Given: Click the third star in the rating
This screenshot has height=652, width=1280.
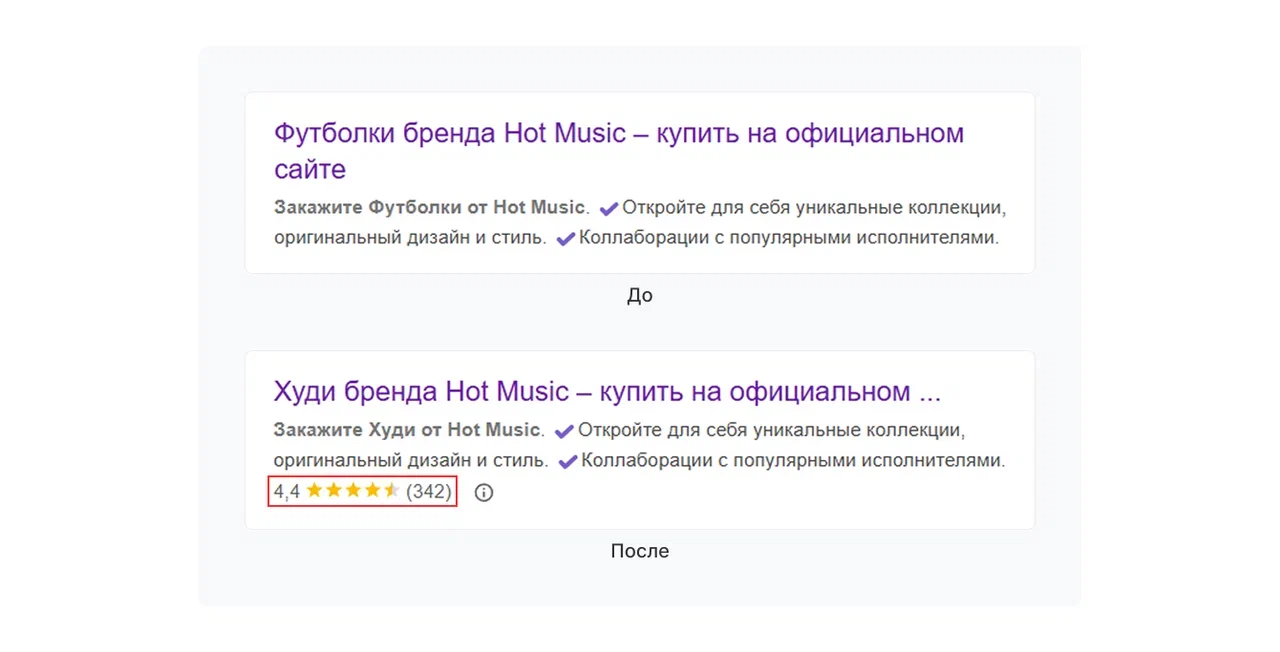Looking at the screenshot, I should coord(353,491).
